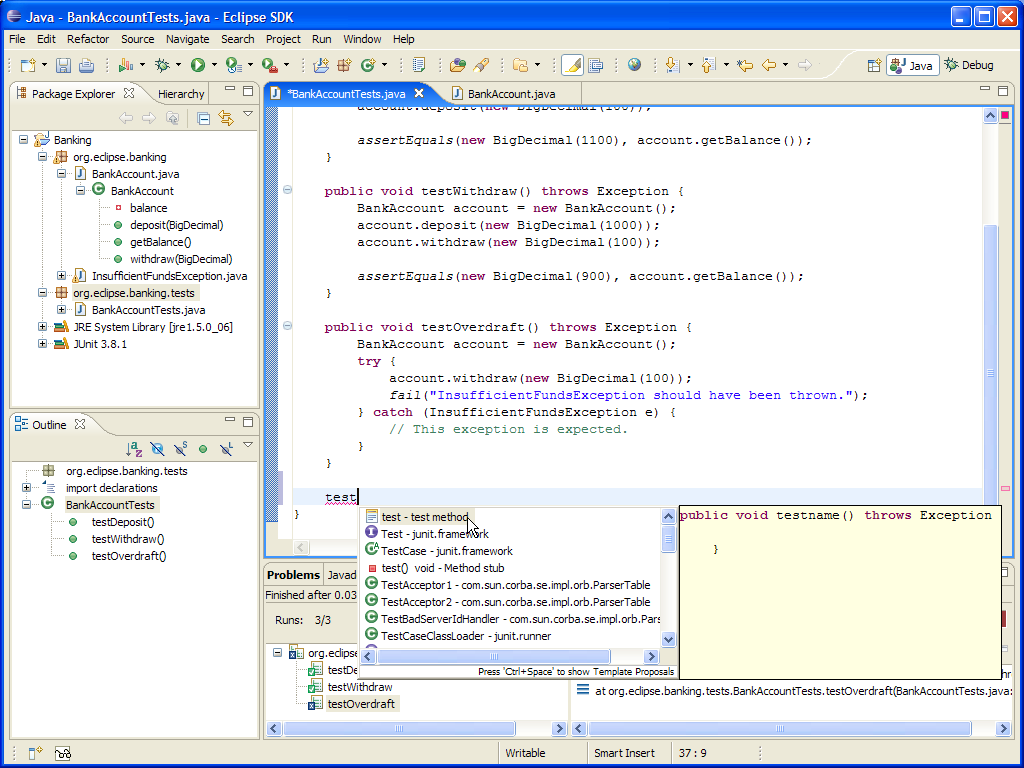Open the Package Explorer view menu triangle

248,114
